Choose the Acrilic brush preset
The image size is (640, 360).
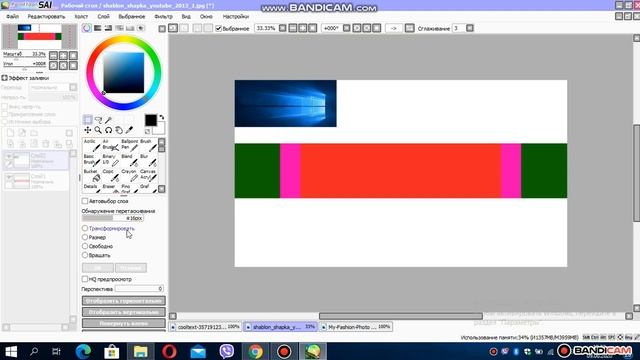point(92,145)
